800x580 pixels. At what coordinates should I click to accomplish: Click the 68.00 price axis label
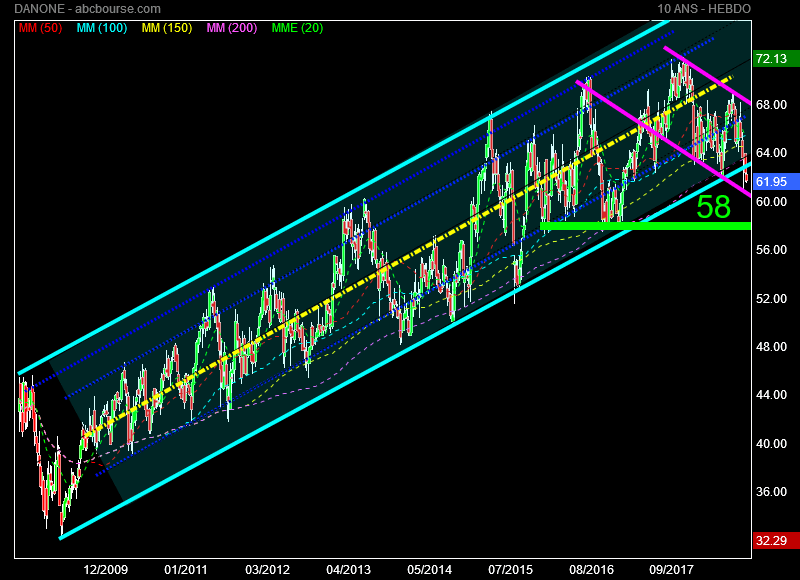click(771, 105)
